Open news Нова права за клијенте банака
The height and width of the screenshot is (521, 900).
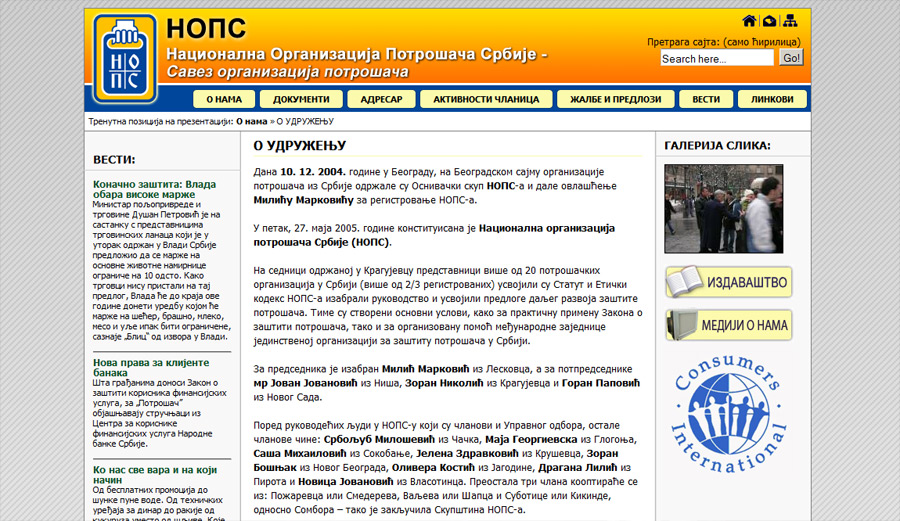point(151,368)
